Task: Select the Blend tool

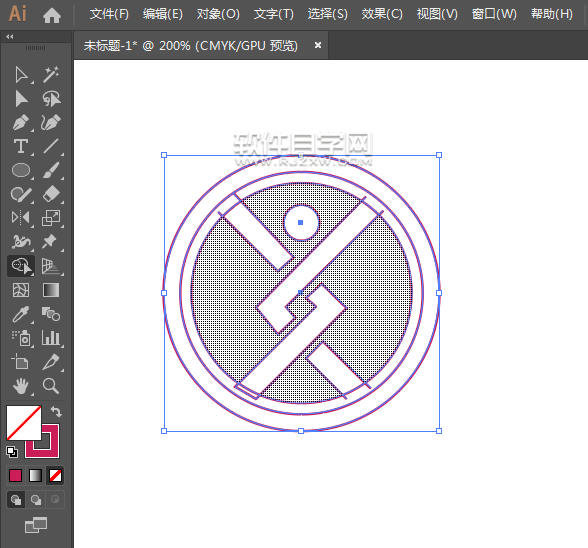Action: (51, 314)
